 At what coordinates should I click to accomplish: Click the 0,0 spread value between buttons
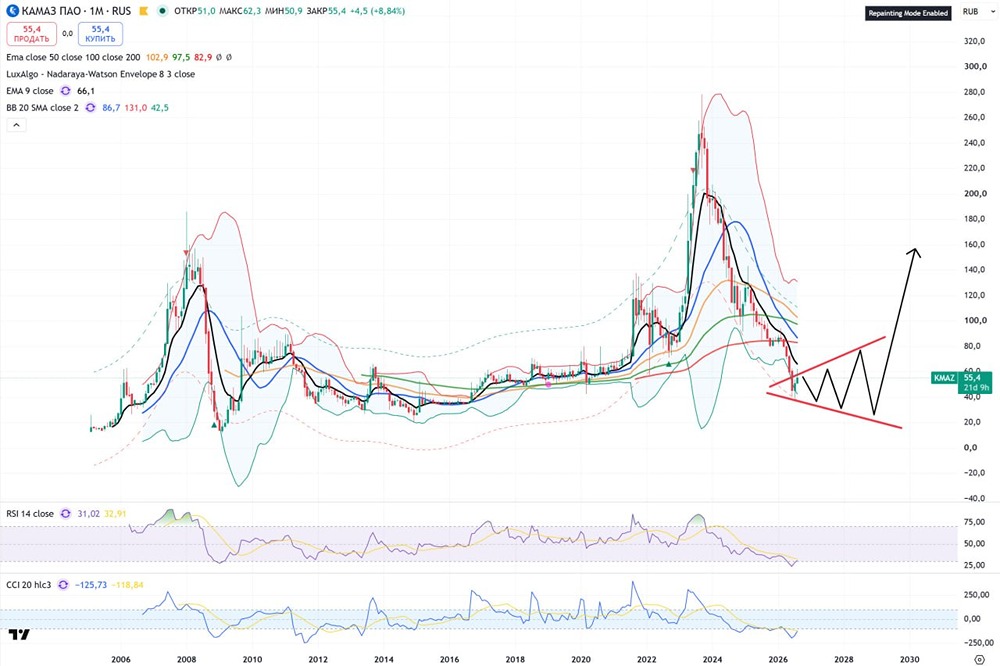pos(67,34)
